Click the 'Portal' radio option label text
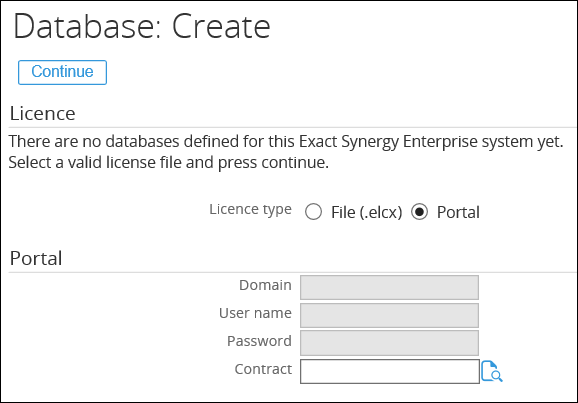The height and width of the screenshot is (403, 578). pos(458,212)
